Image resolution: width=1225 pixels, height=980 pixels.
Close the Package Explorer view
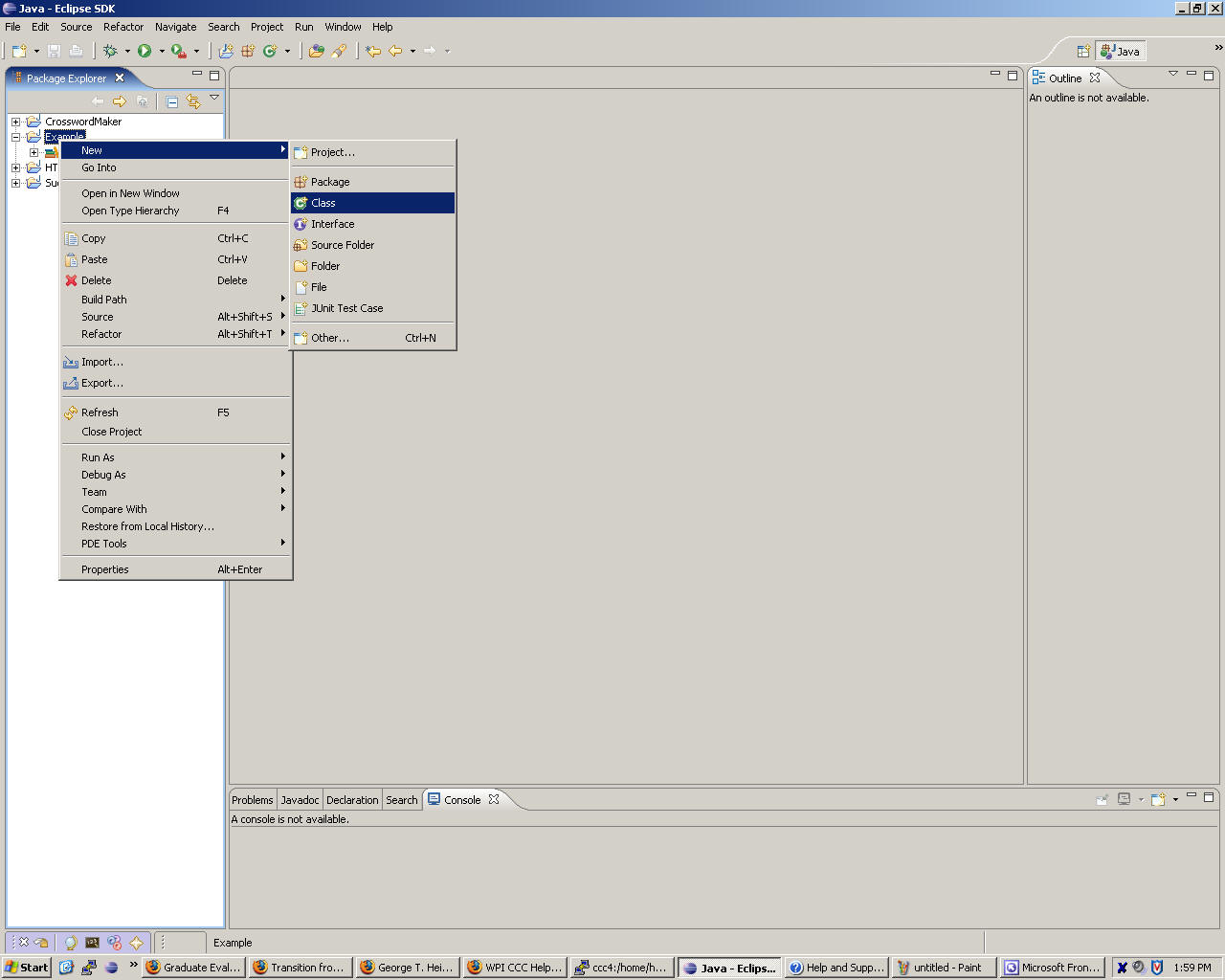coord(120,78)
